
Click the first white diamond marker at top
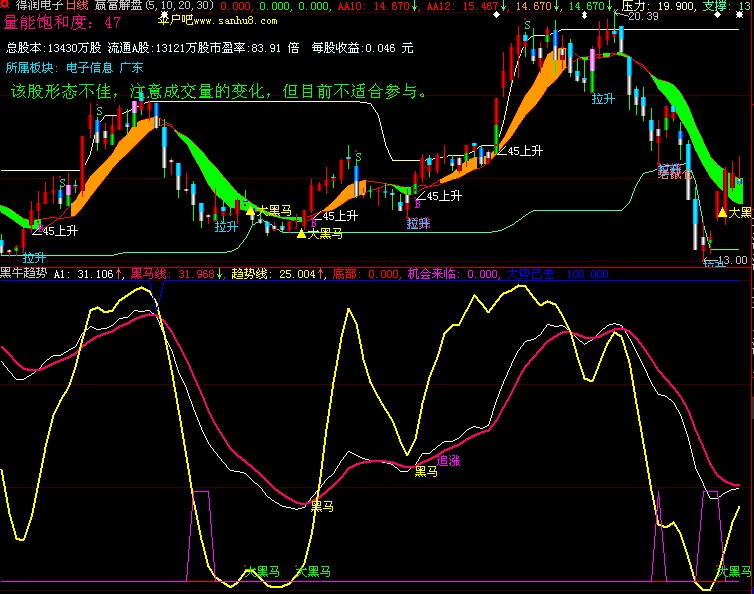point(497,15)
